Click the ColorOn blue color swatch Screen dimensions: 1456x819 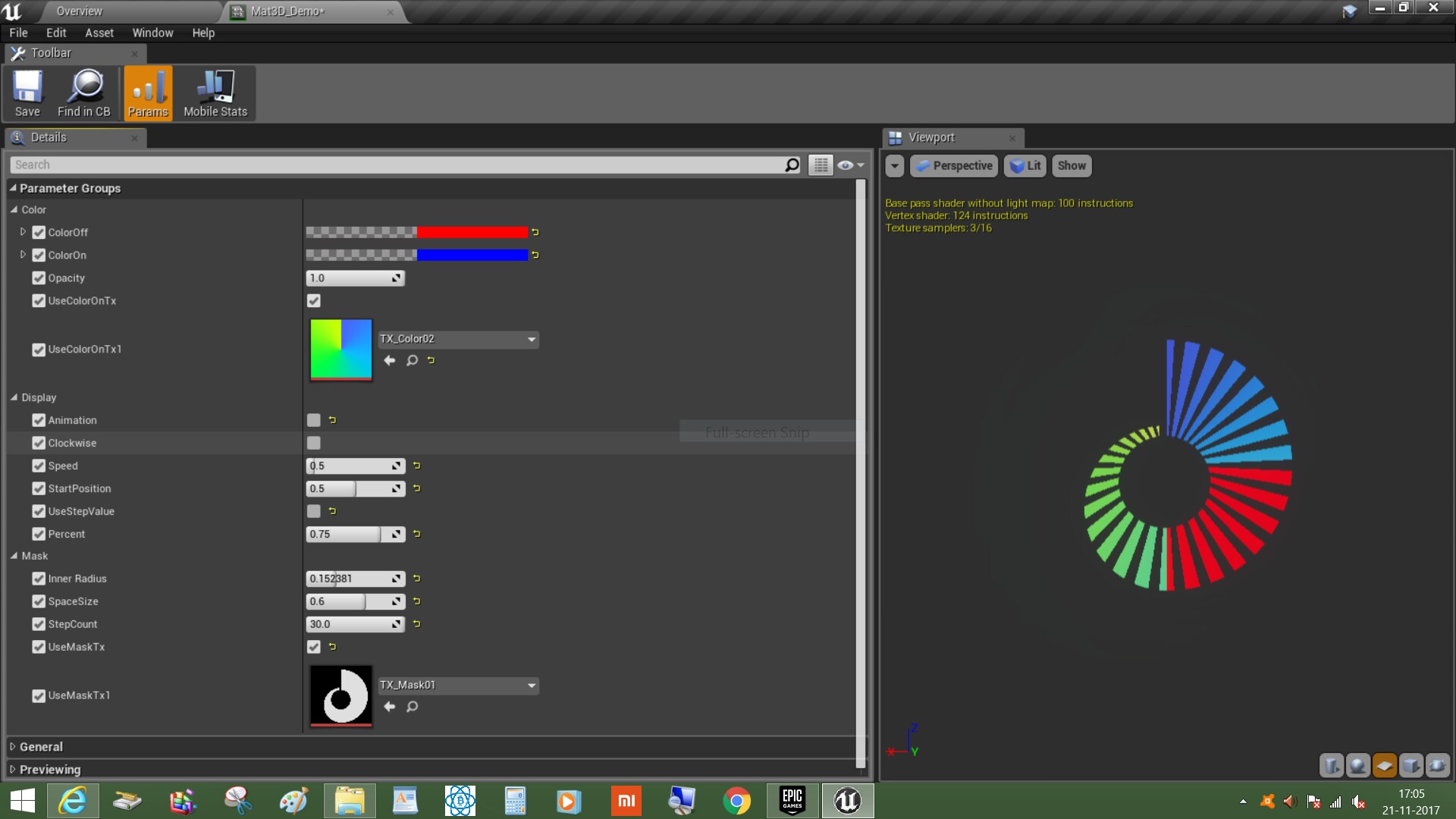click(x=472, y=255)
